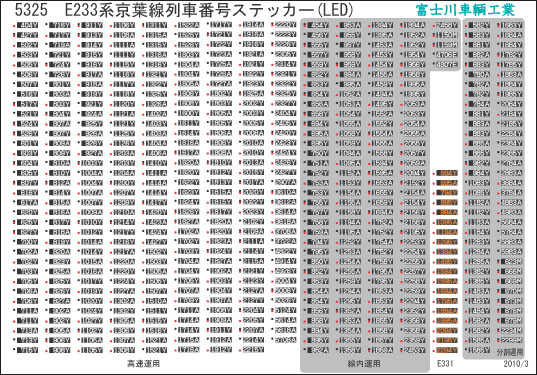Click the topmost orange E331 sticker
This screenshot has height=375, width=537.
pos(447,173)
